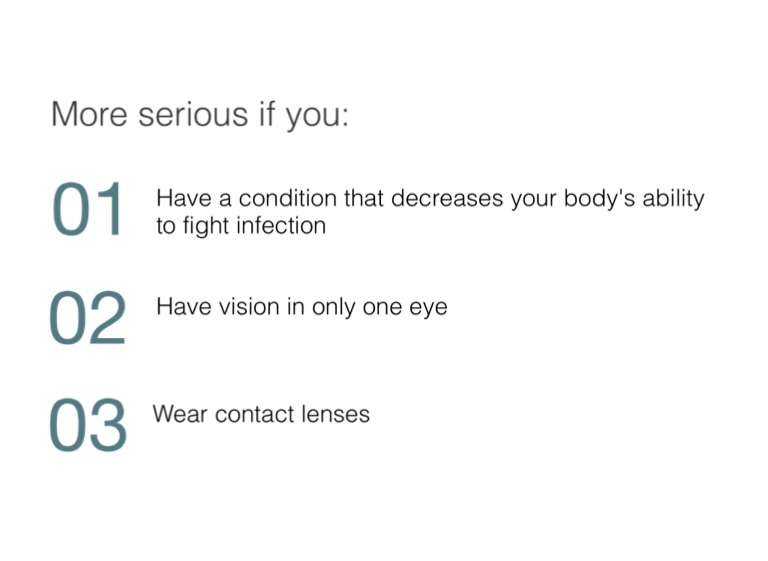
Task: Click the "More serious if you:" heading
Action: click(200, 114)
